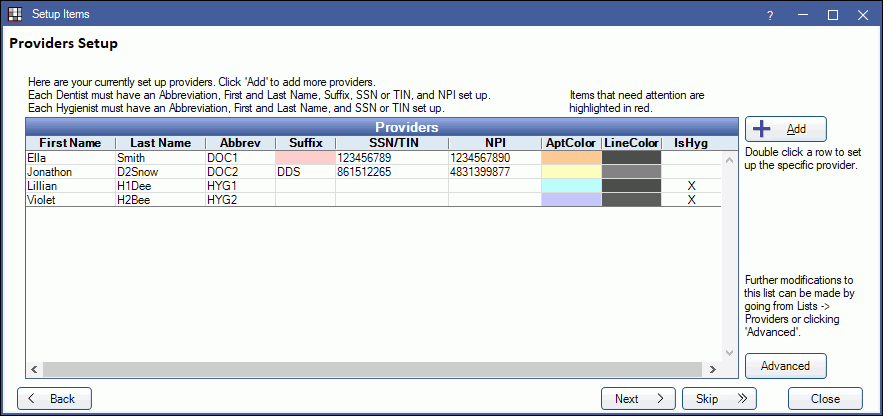Sort by the First Name column header
The width and height of the screenshot is (886, 419).
70,143
